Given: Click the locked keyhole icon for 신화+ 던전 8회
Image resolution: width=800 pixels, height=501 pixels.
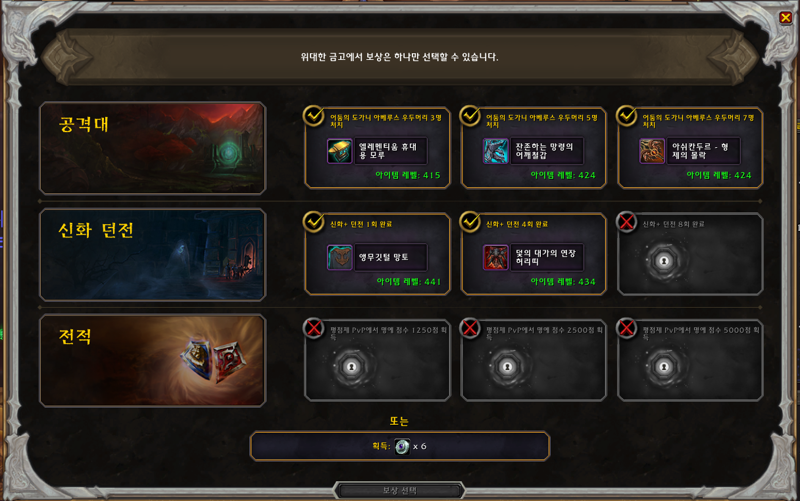Looking at the screenshot, I should [x=664, y=261].
